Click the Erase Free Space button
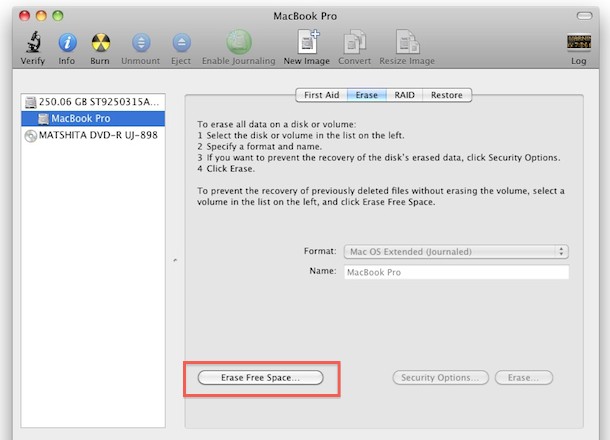Screen dimensions: 610x440 click(x=260, y=377)
